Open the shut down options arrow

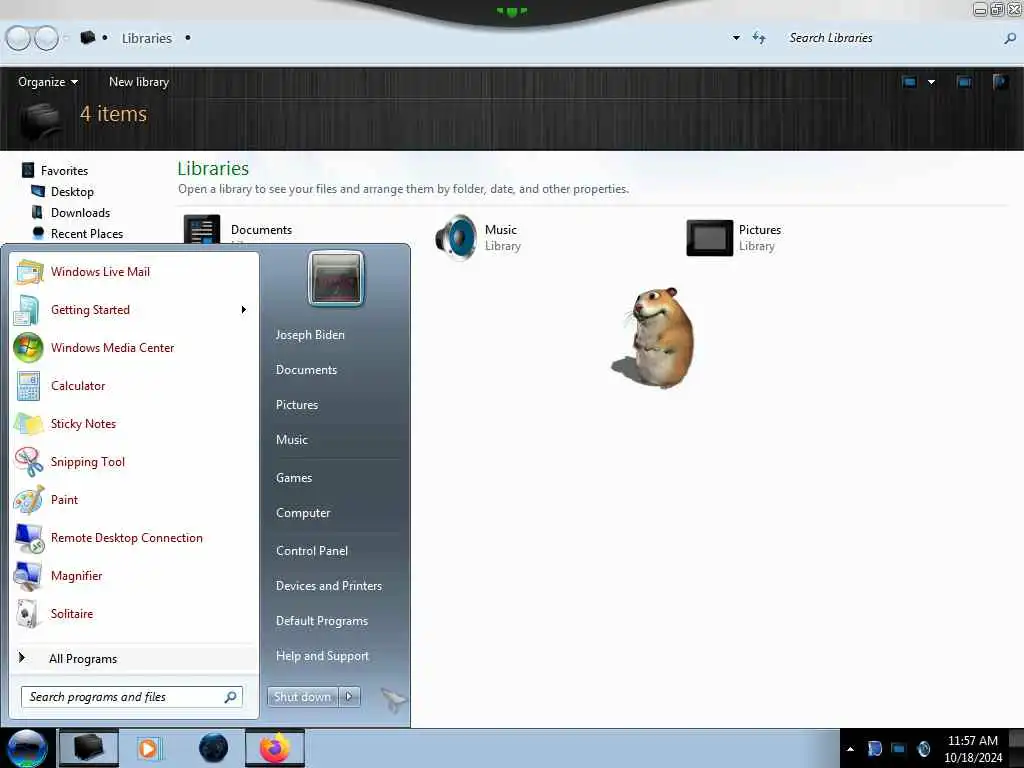click(x=349, y=697)
